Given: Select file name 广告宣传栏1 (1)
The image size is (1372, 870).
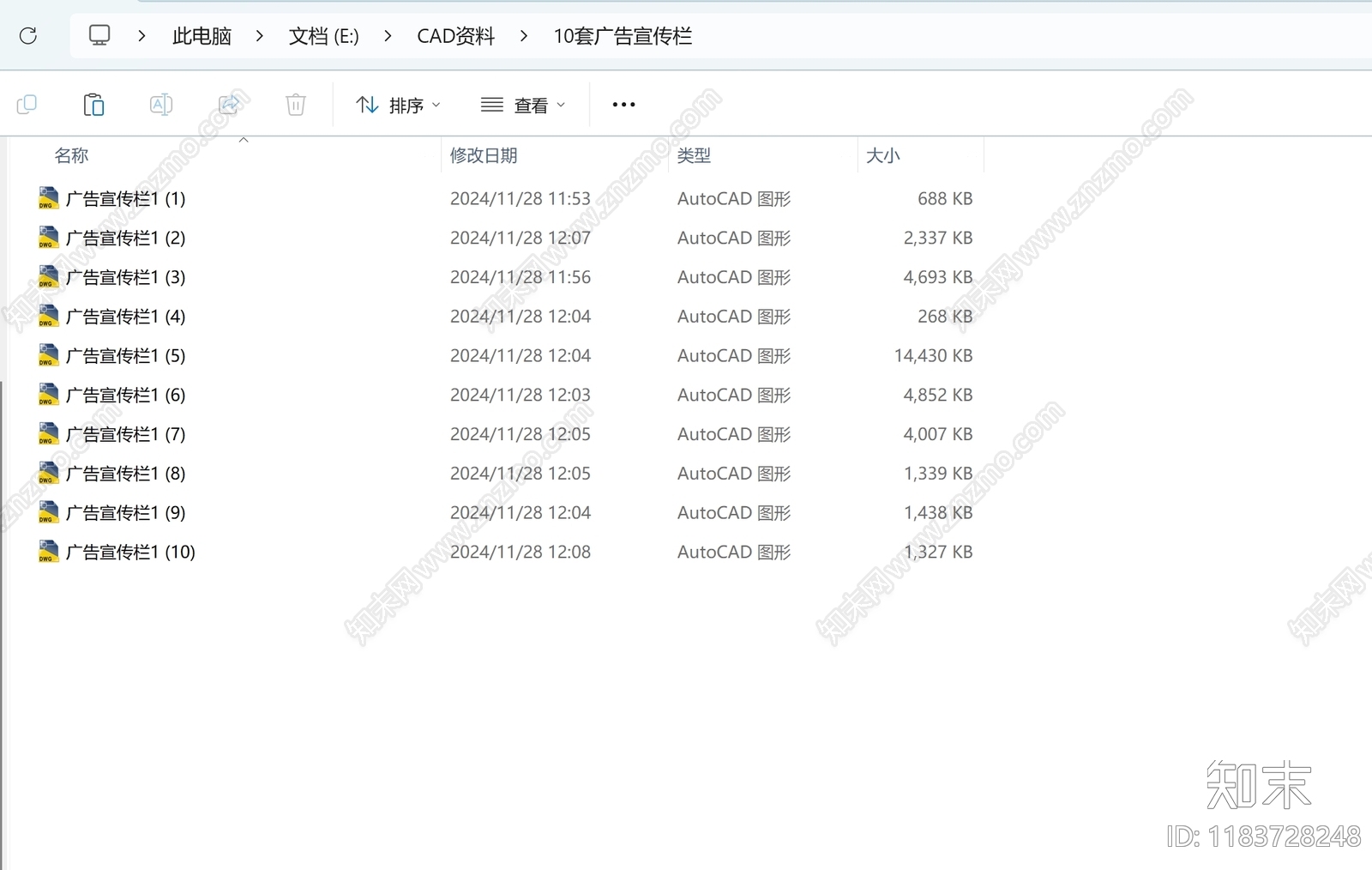Looking at the screenshot, I should 126,199.
